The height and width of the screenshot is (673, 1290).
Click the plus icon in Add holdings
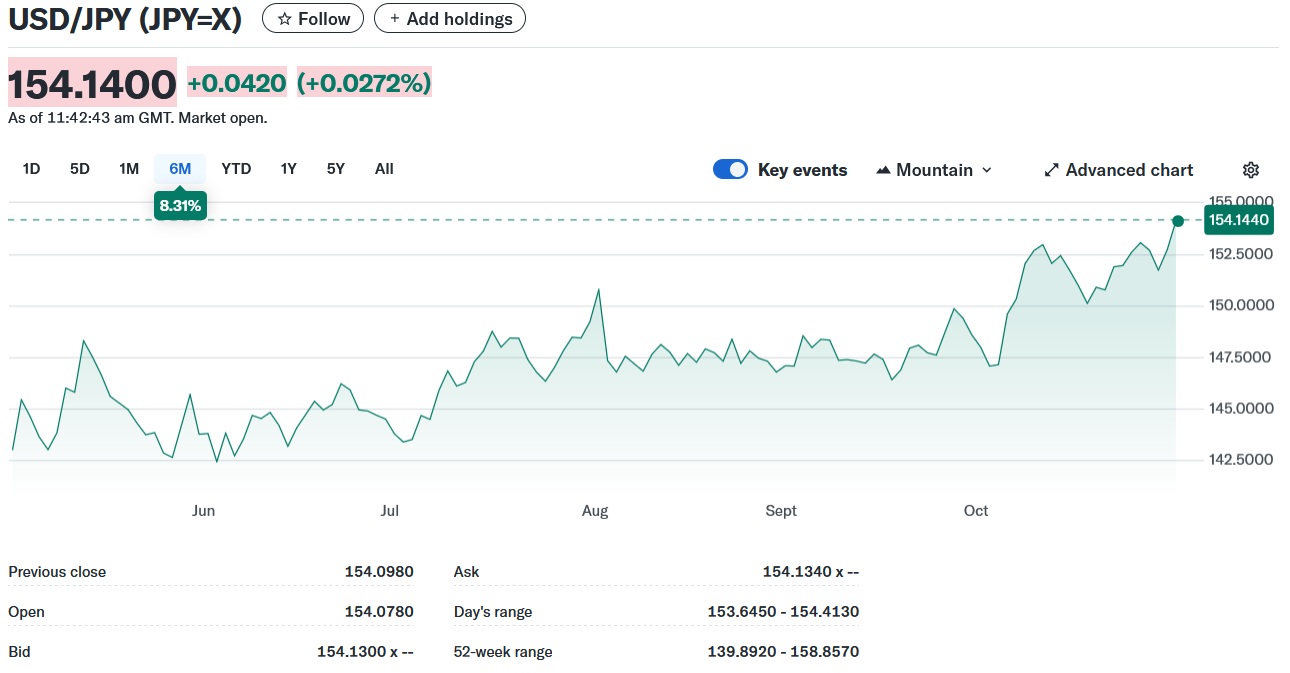tap(395, 19)
